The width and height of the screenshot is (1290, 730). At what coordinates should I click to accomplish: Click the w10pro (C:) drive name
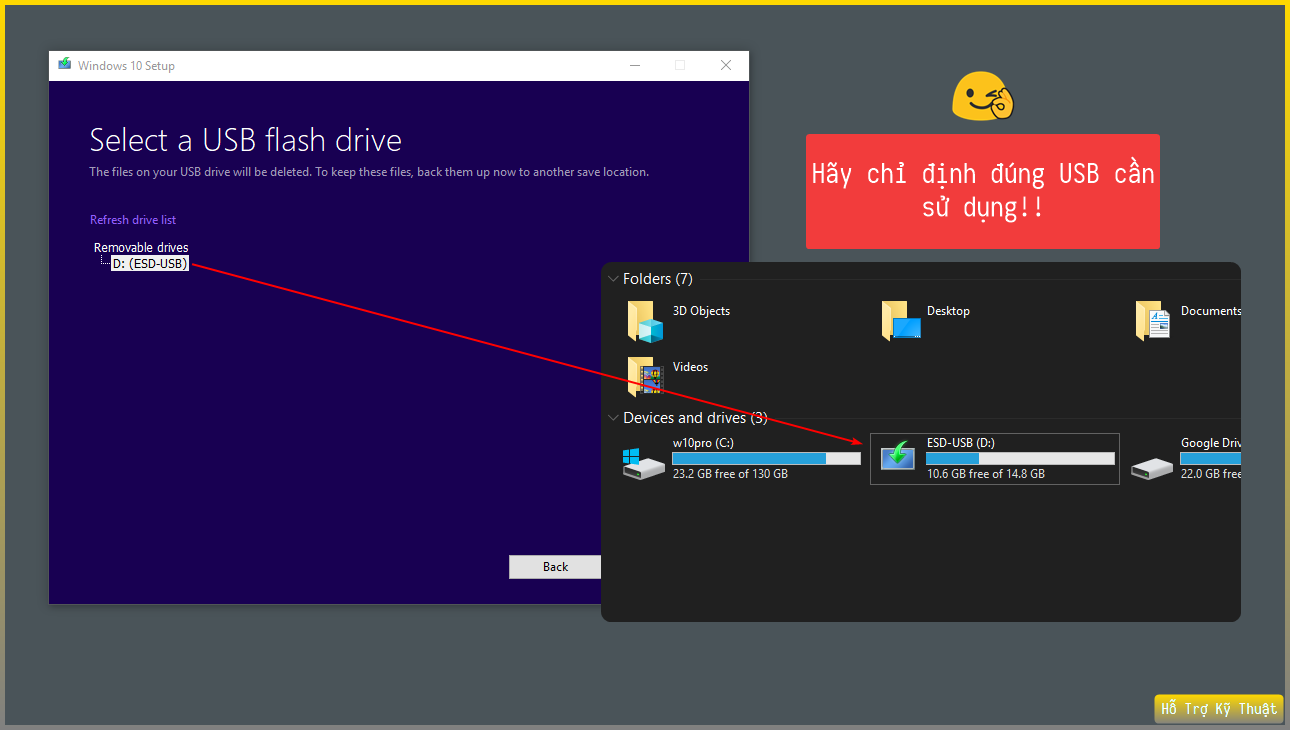point(704,443)
